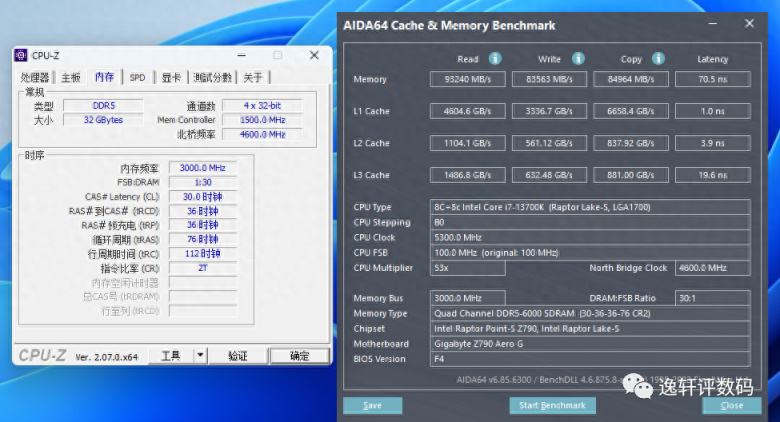The width and height of the screenshot is (780, 422).
Task: Click the 确定 button in CPU-Z
Action: pos(299,355)
